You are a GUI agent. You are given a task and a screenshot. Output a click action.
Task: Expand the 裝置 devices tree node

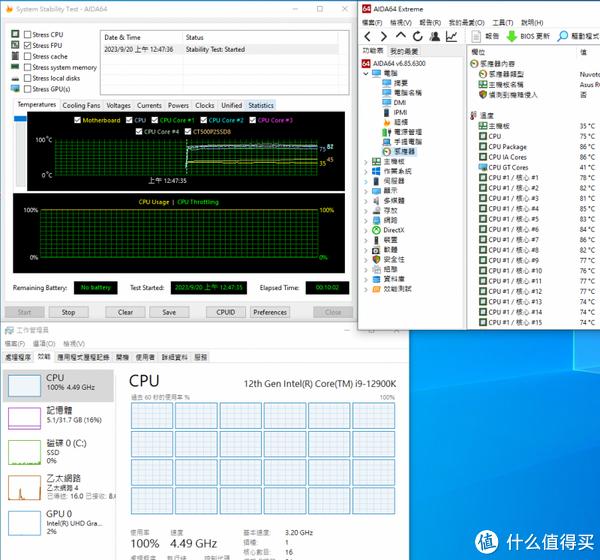click(366, 240)
